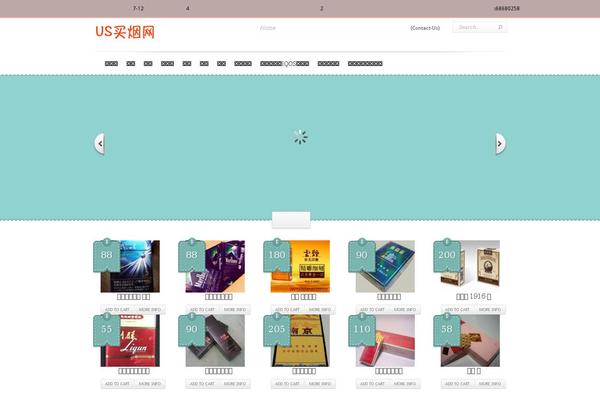This screenshot has width=600, height=400.
Task: Add the 180-priced product to cart
Action: click(x=287, y=309)
